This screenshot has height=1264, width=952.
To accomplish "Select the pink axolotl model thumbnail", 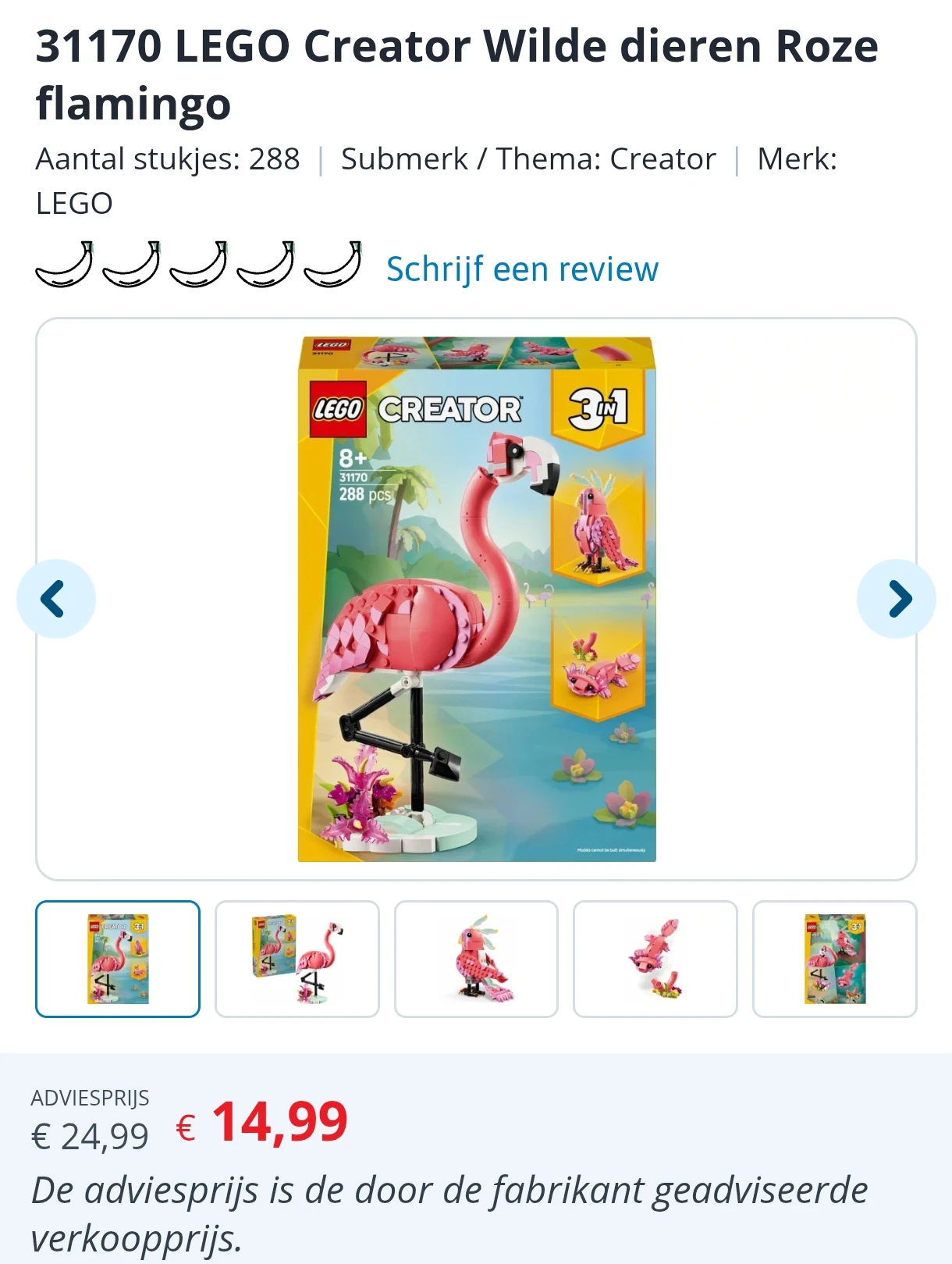I will pos(655,959).
